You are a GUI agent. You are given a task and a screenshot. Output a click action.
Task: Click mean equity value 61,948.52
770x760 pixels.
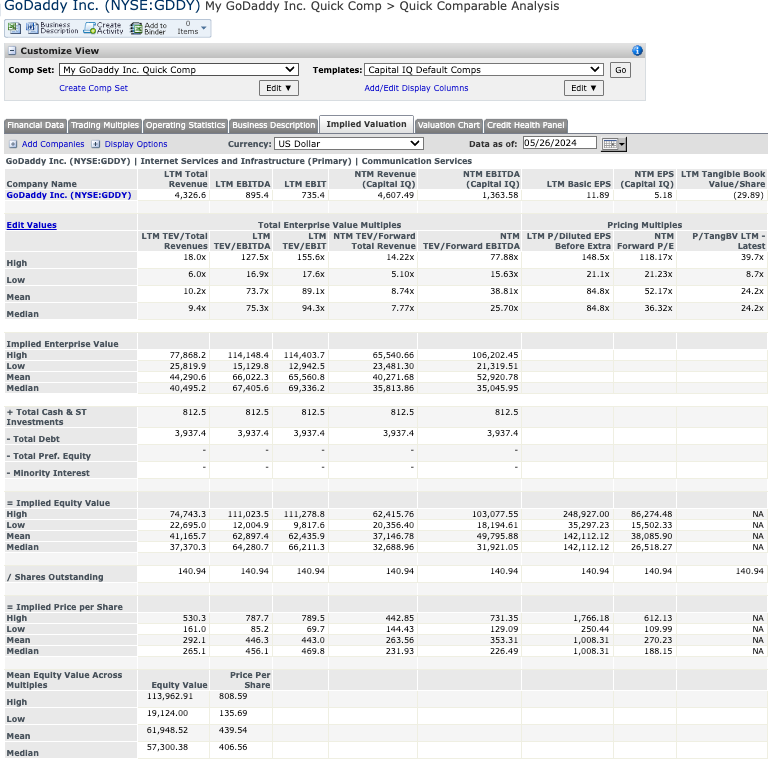click(x=167, y=730)
